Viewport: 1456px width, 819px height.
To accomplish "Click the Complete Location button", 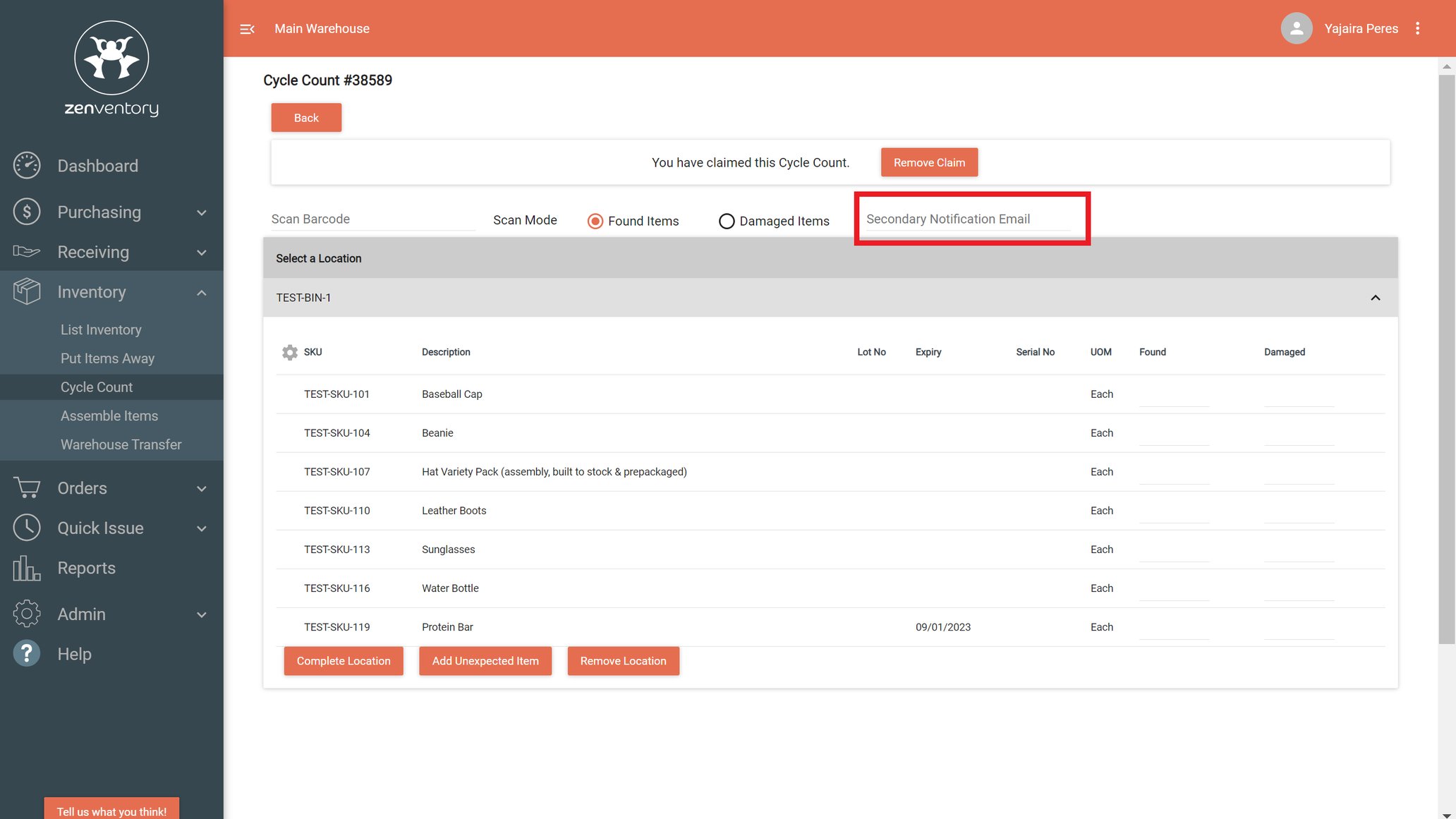I will pyautogui.click(x=344, y=661).
